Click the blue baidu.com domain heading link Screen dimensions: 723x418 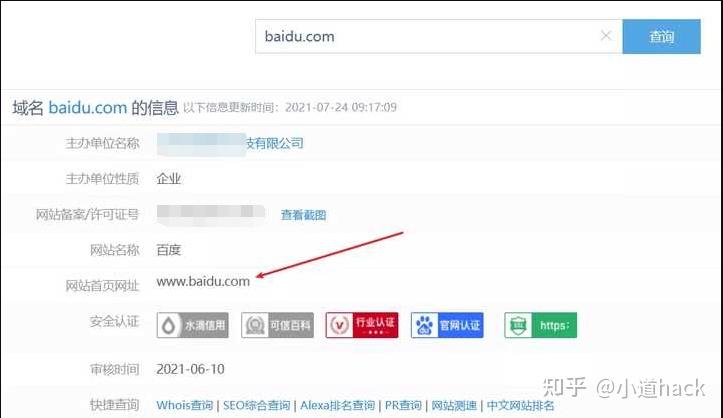coord(88,108)
